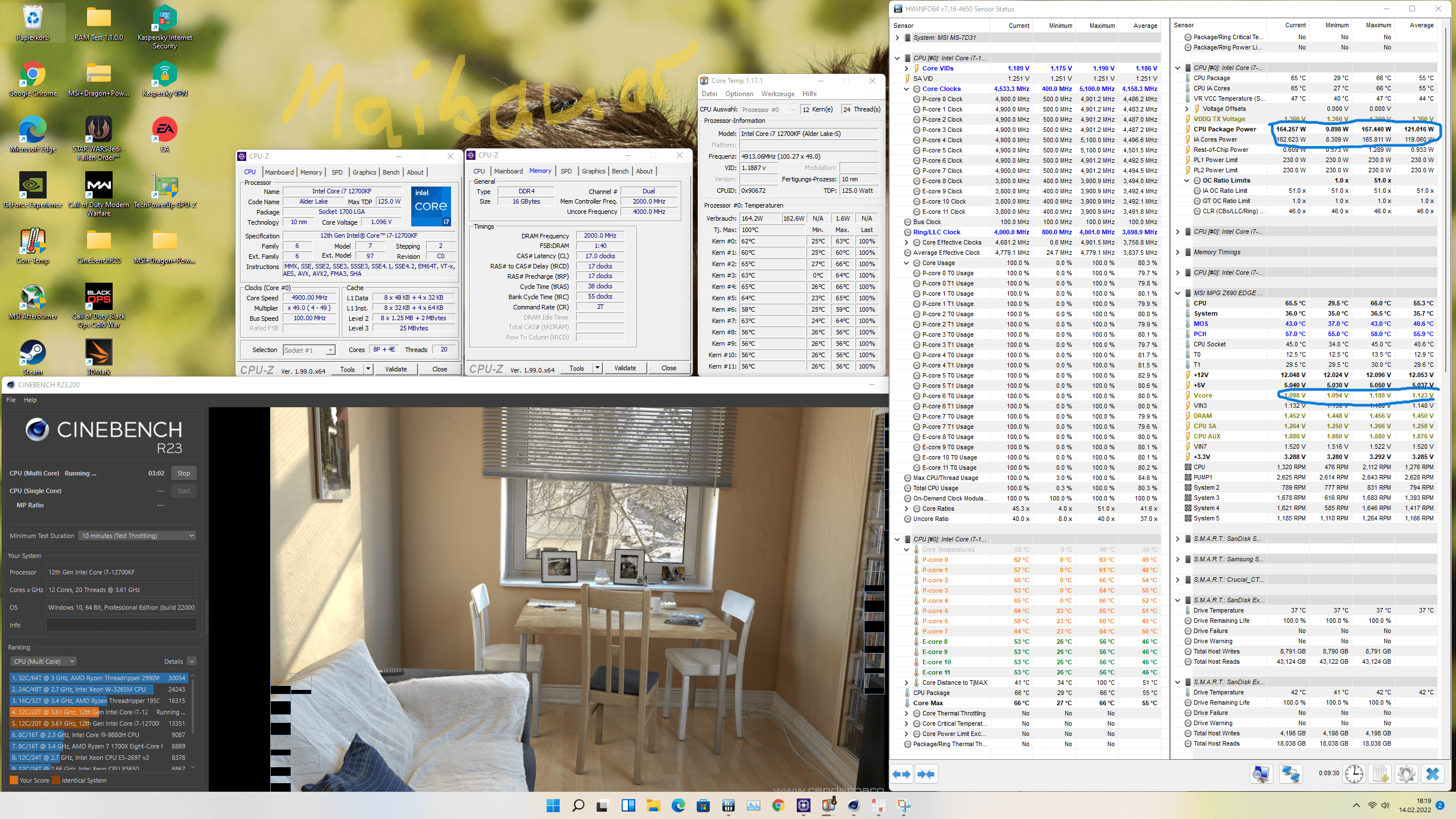
Task: Stop the running Cinebench multi core test
Action: pyautogui.click(x=183, y=473)
